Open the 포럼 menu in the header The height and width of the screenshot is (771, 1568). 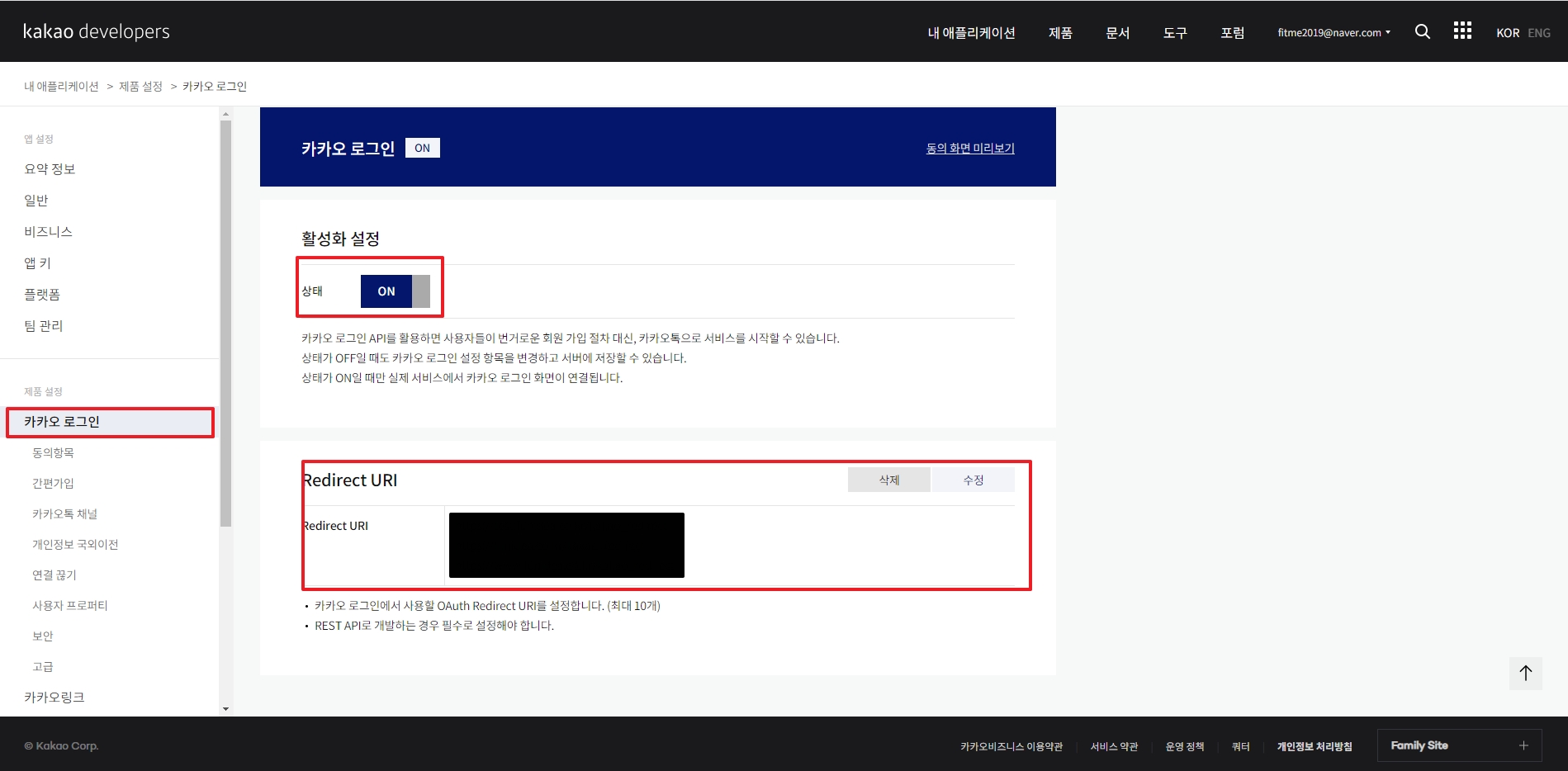pos(1232,33)
